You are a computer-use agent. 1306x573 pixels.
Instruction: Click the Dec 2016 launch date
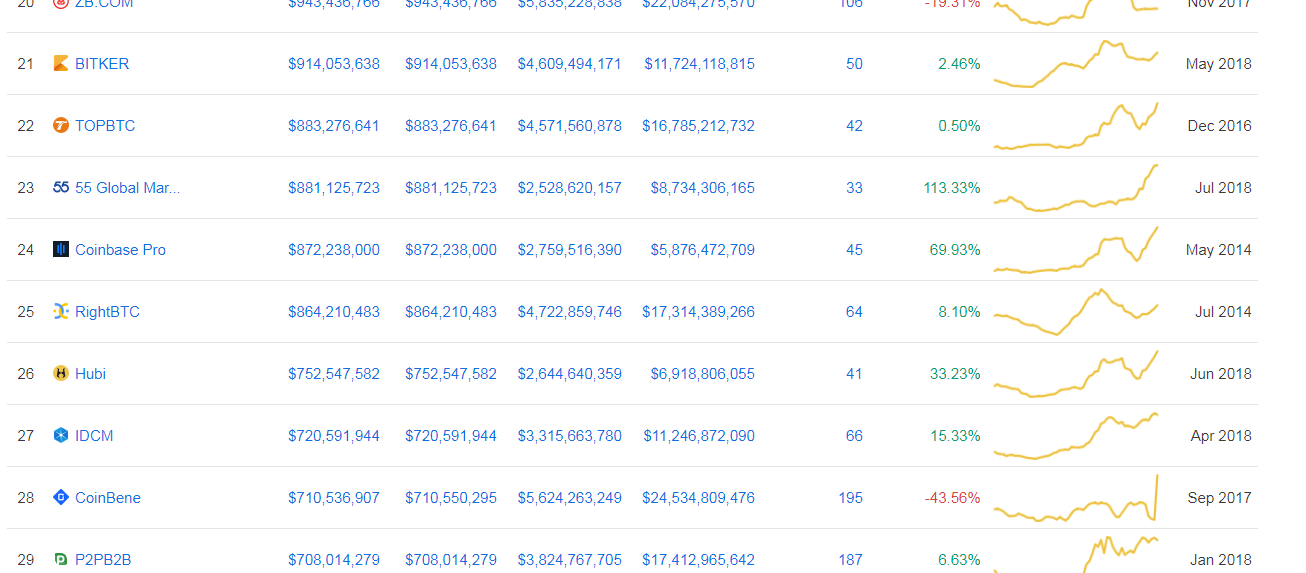1219,126
